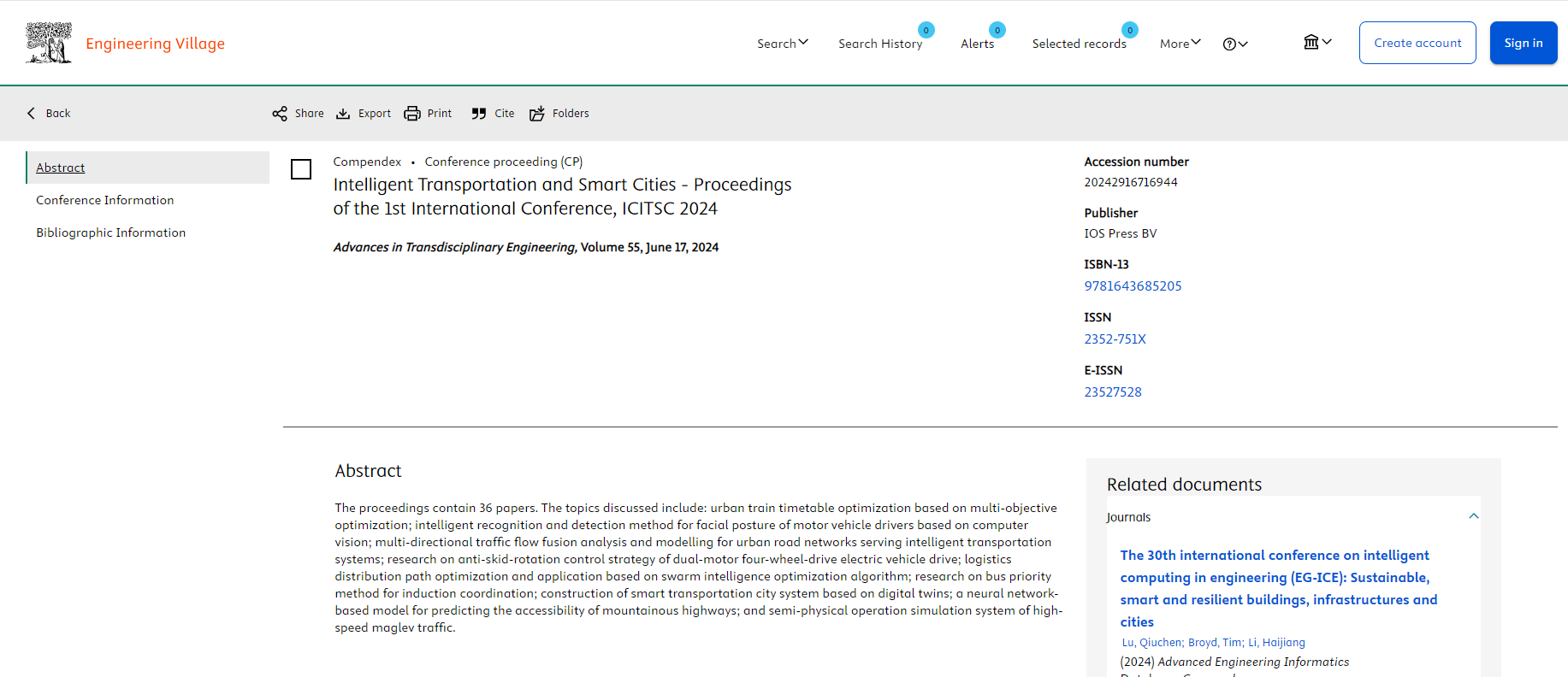The width and height of the screenshot is (1568, 677).
Task: Collapse the Journals related documents section
Action: click(1473, 516)
